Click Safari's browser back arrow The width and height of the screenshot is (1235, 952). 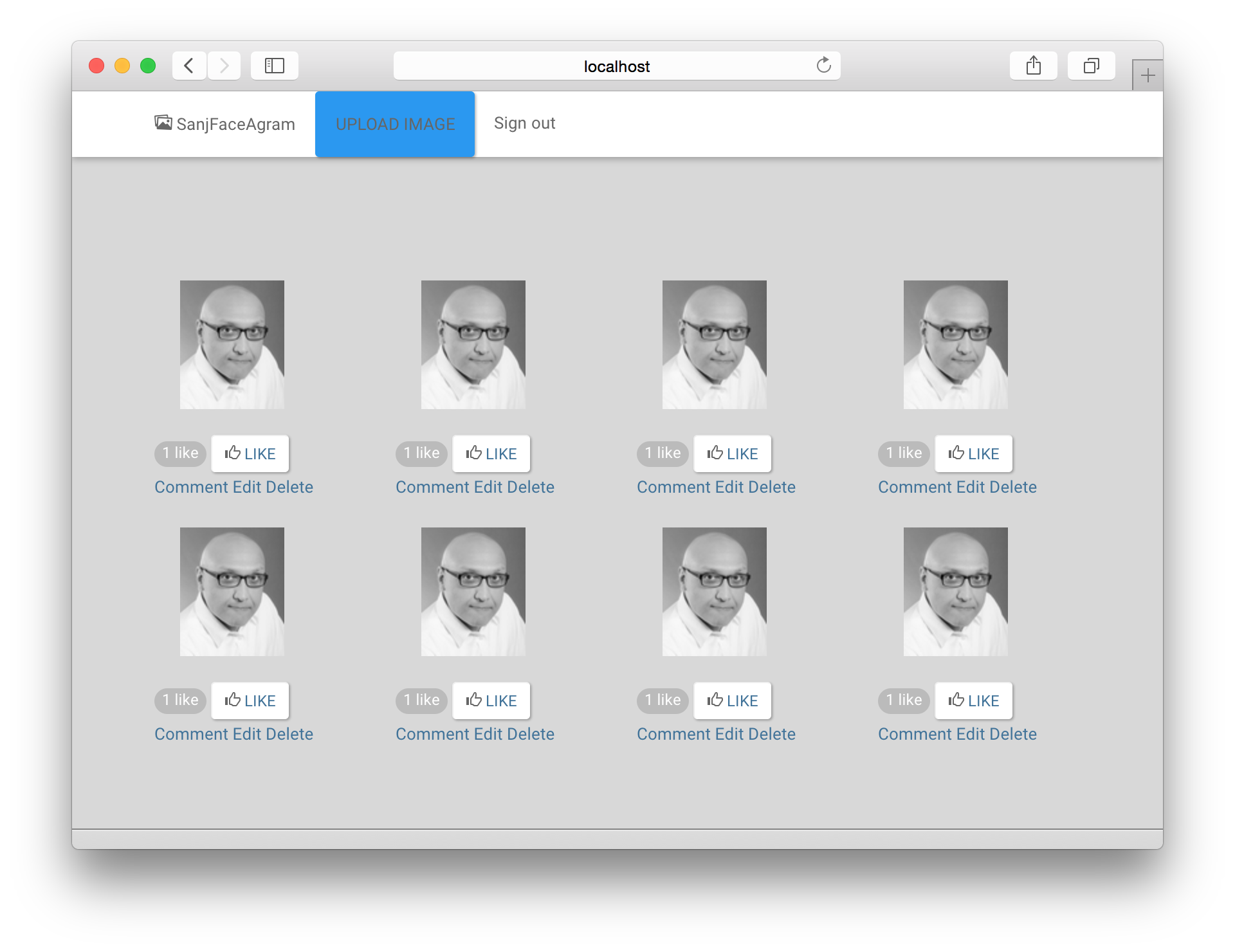[x=189, y=66]
